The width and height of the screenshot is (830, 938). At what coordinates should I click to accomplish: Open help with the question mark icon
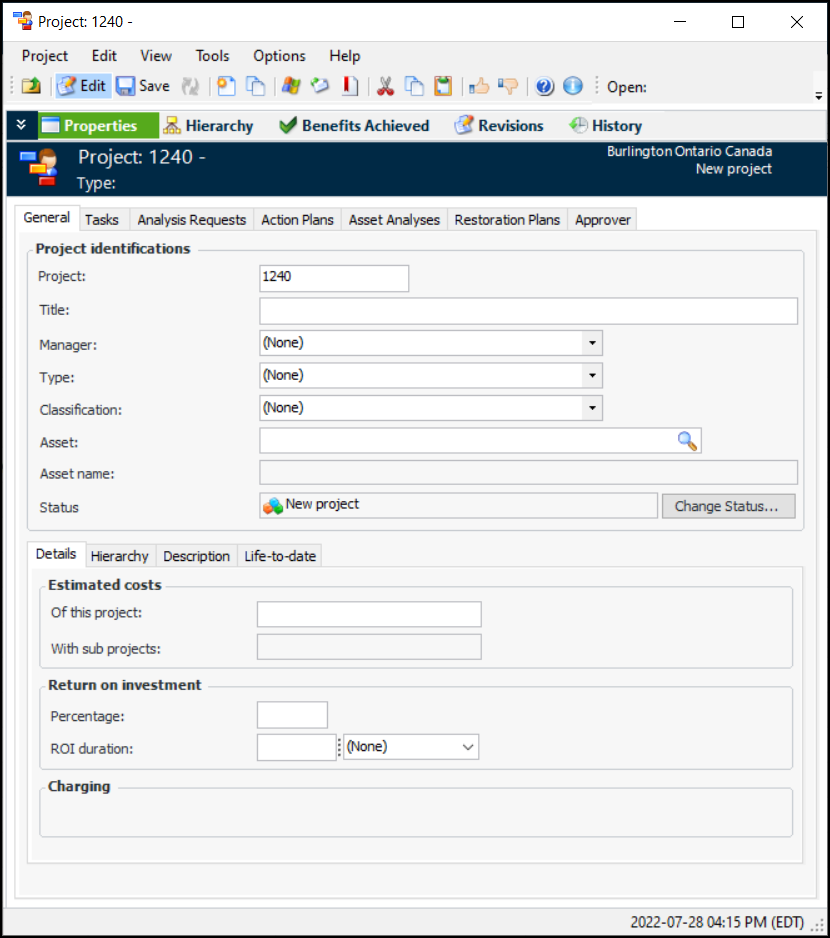pyautogui.click(x=544, y=86)
